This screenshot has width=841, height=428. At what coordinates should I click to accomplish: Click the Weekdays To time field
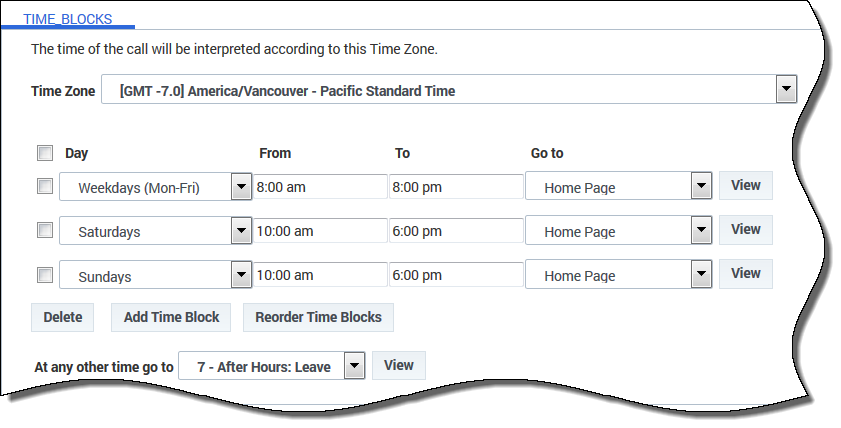[x=456, y=187]
